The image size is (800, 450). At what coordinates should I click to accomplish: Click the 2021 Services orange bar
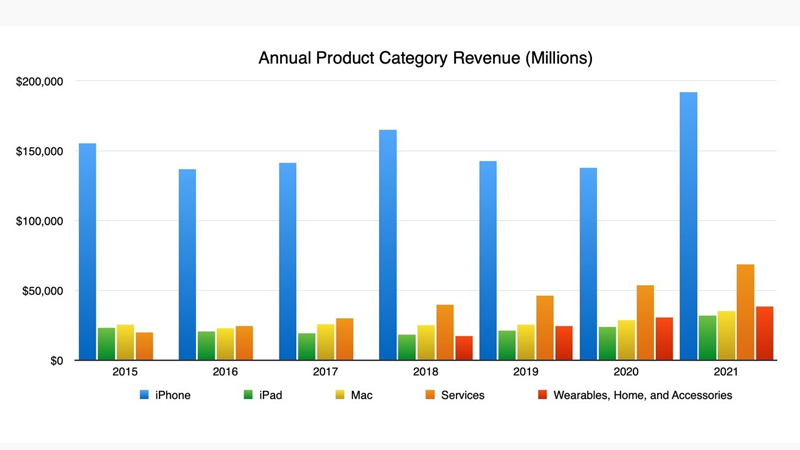(x=745, y=312)
